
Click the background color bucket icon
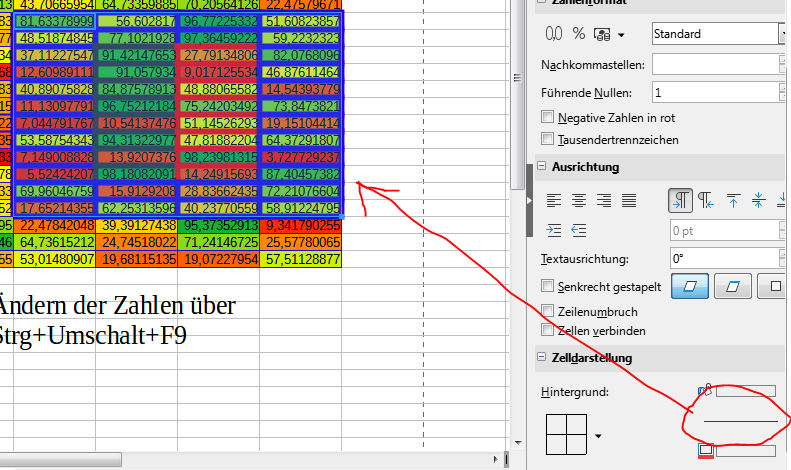click(x=705, y=389)
